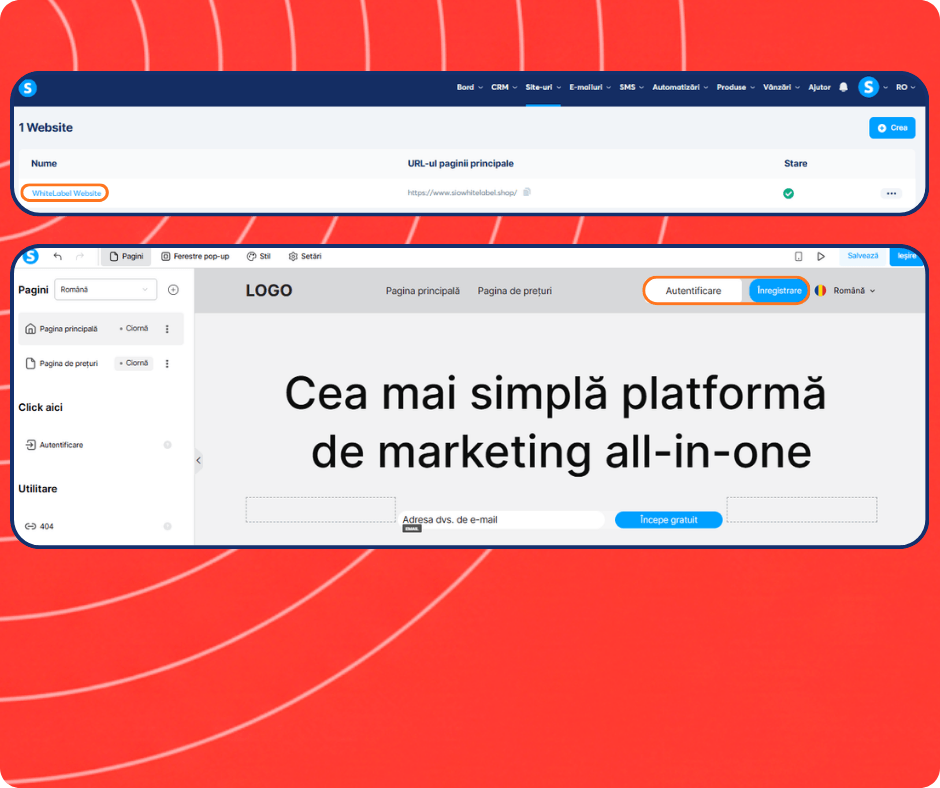Click the Începe gratuit button

point(668,520)
